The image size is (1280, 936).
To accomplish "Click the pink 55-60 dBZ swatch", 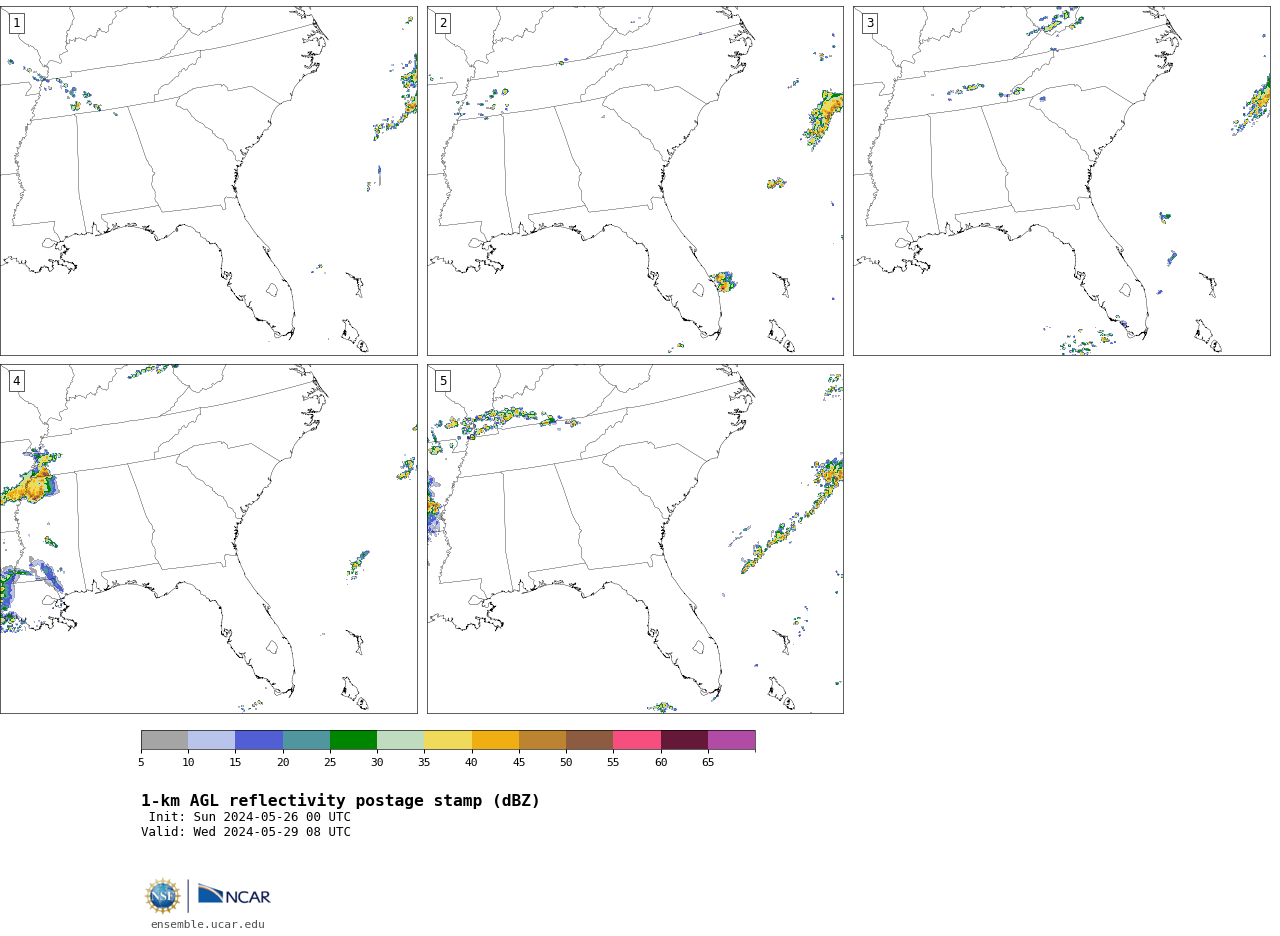I will click(x=637, y=740).
